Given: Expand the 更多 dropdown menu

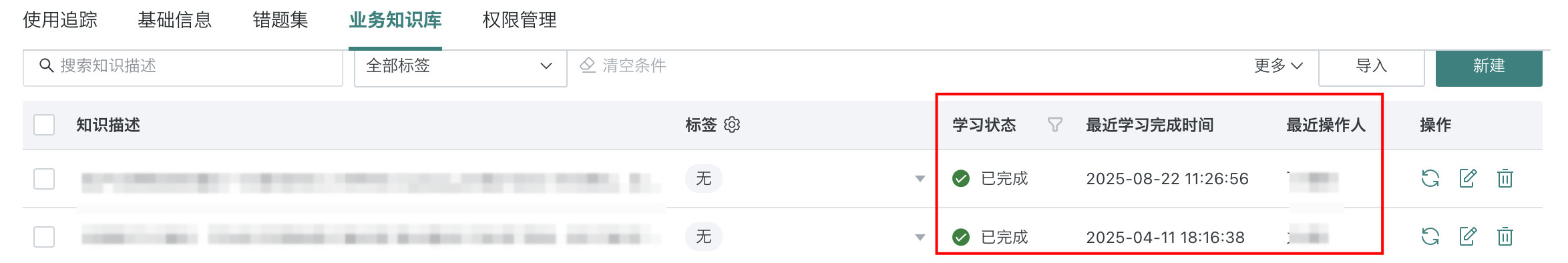Looking at the screenshot, I should 1278,65.
